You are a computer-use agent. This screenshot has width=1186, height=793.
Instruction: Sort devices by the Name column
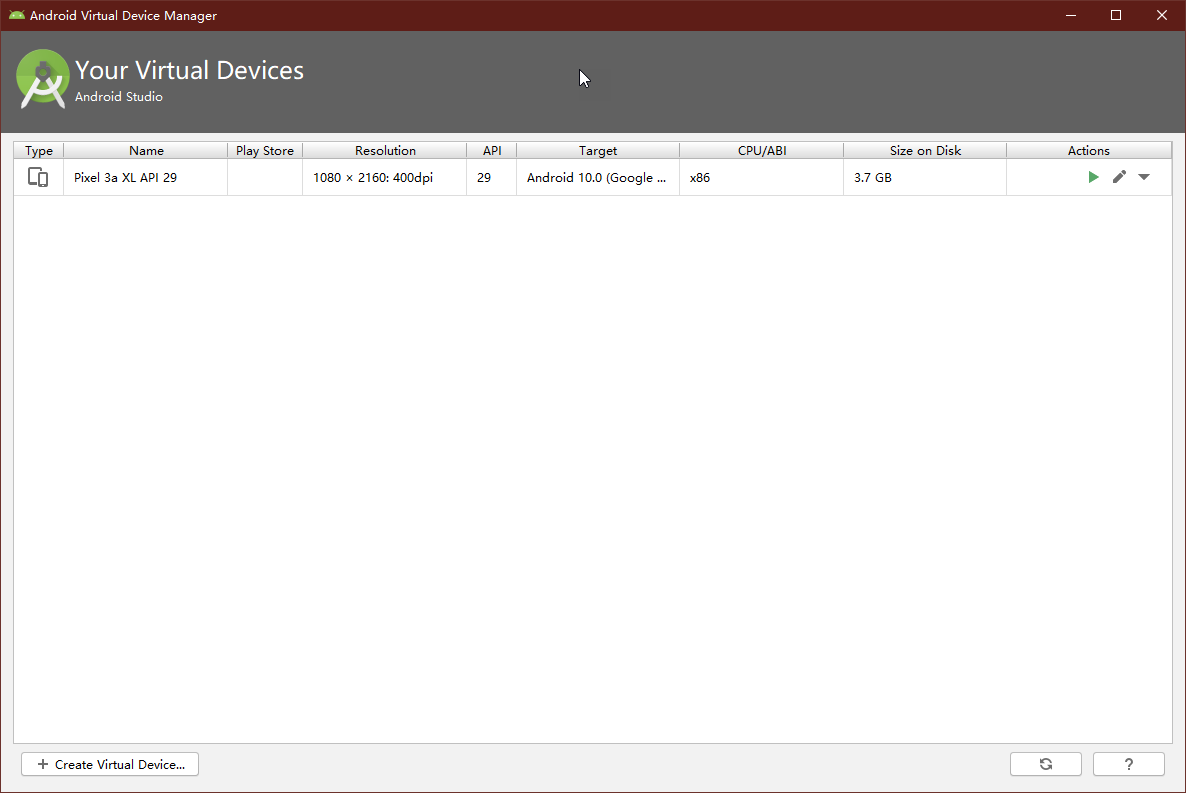click(145, 150)
